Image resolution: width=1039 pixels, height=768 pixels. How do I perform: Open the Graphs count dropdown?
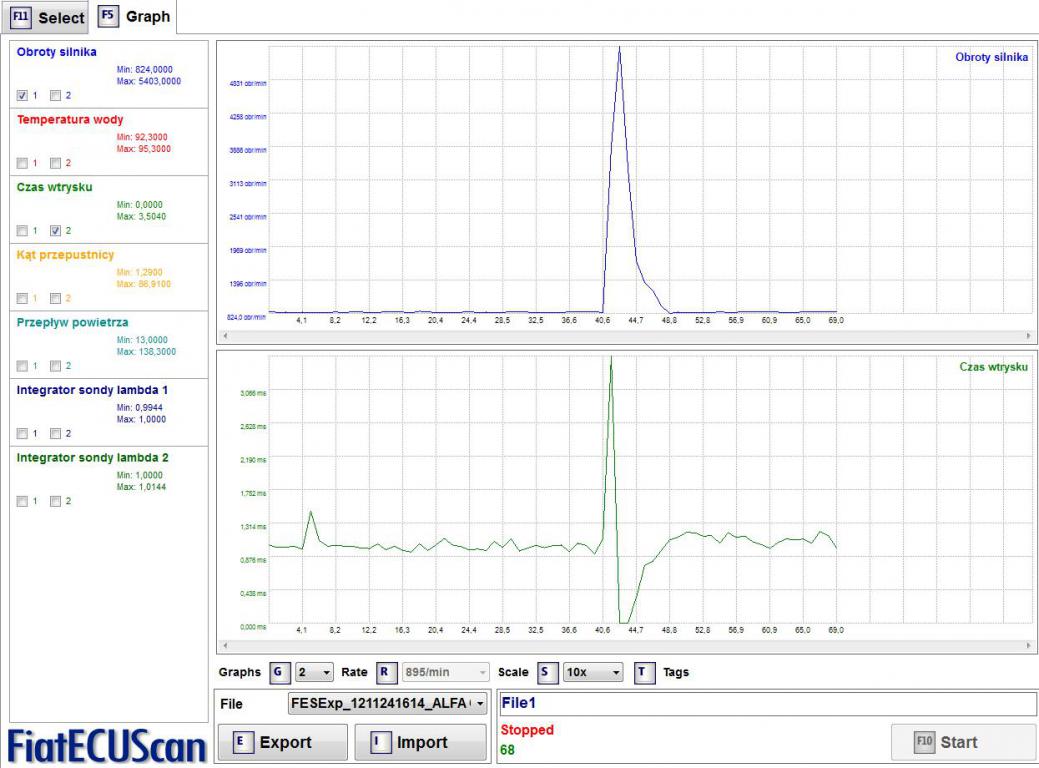tap(314, 673)
